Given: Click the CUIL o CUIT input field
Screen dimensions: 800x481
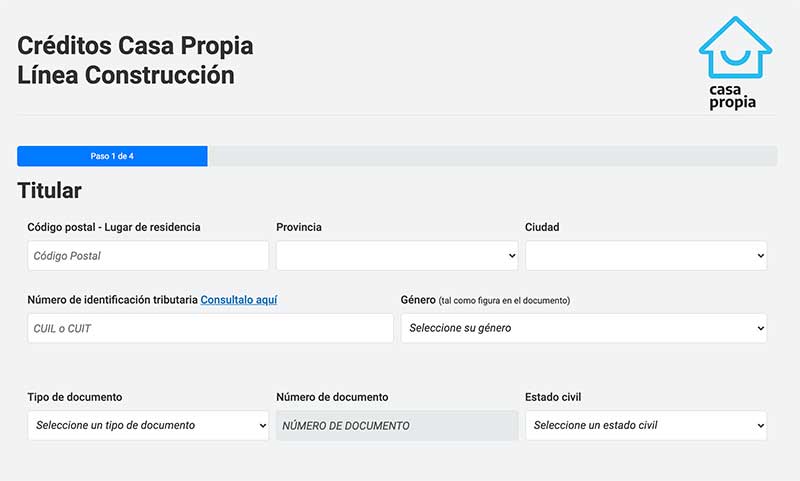Looking at the screenshot, I should (x=210, y=328).
